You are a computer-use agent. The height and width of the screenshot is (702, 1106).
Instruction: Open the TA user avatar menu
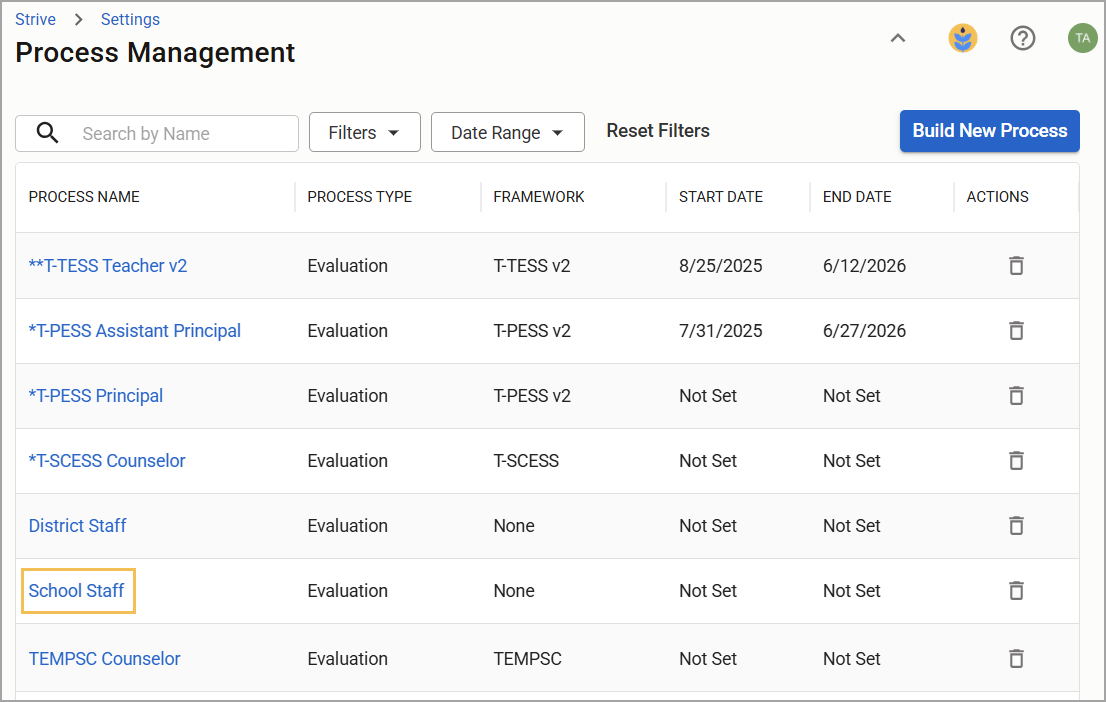(x=1082, y=38)
